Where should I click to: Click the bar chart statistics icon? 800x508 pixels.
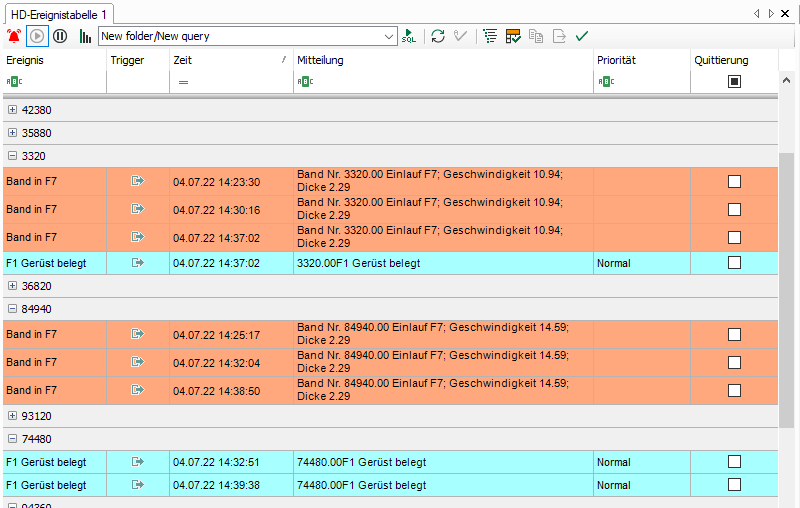click(85, 36)
